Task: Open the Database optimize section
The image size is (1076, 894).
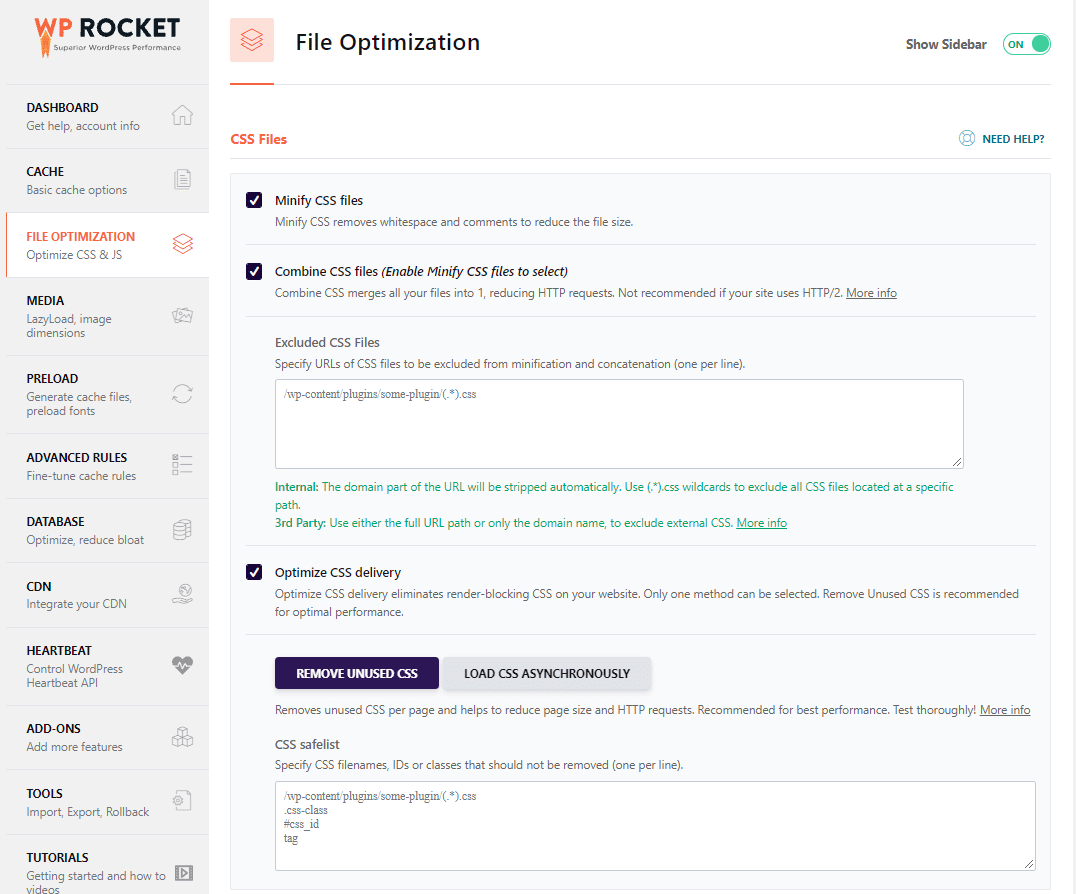Action: click(x=107, y=530)
